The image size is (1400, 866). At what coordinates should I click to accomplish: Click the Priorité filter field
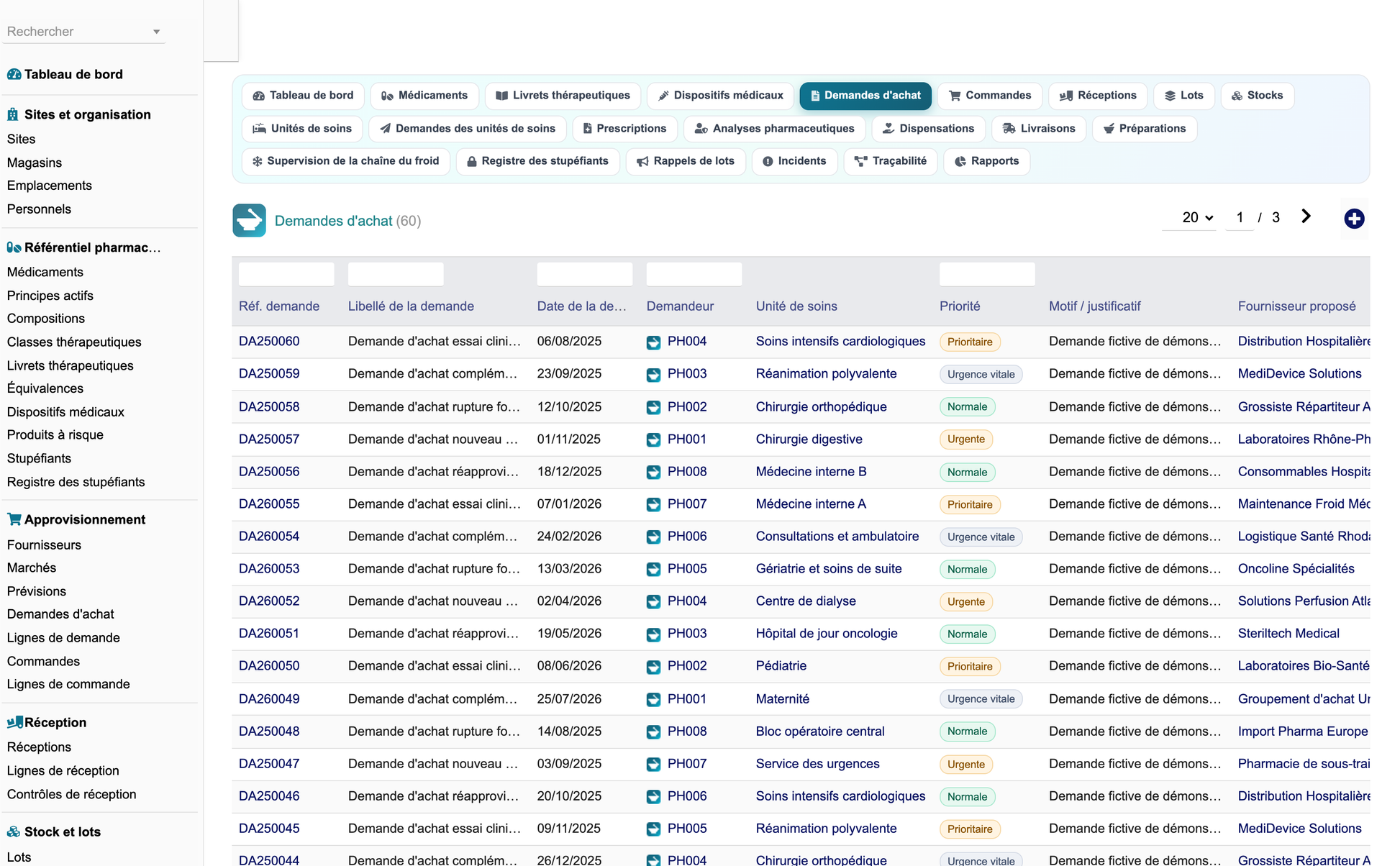tap(987, 274)
